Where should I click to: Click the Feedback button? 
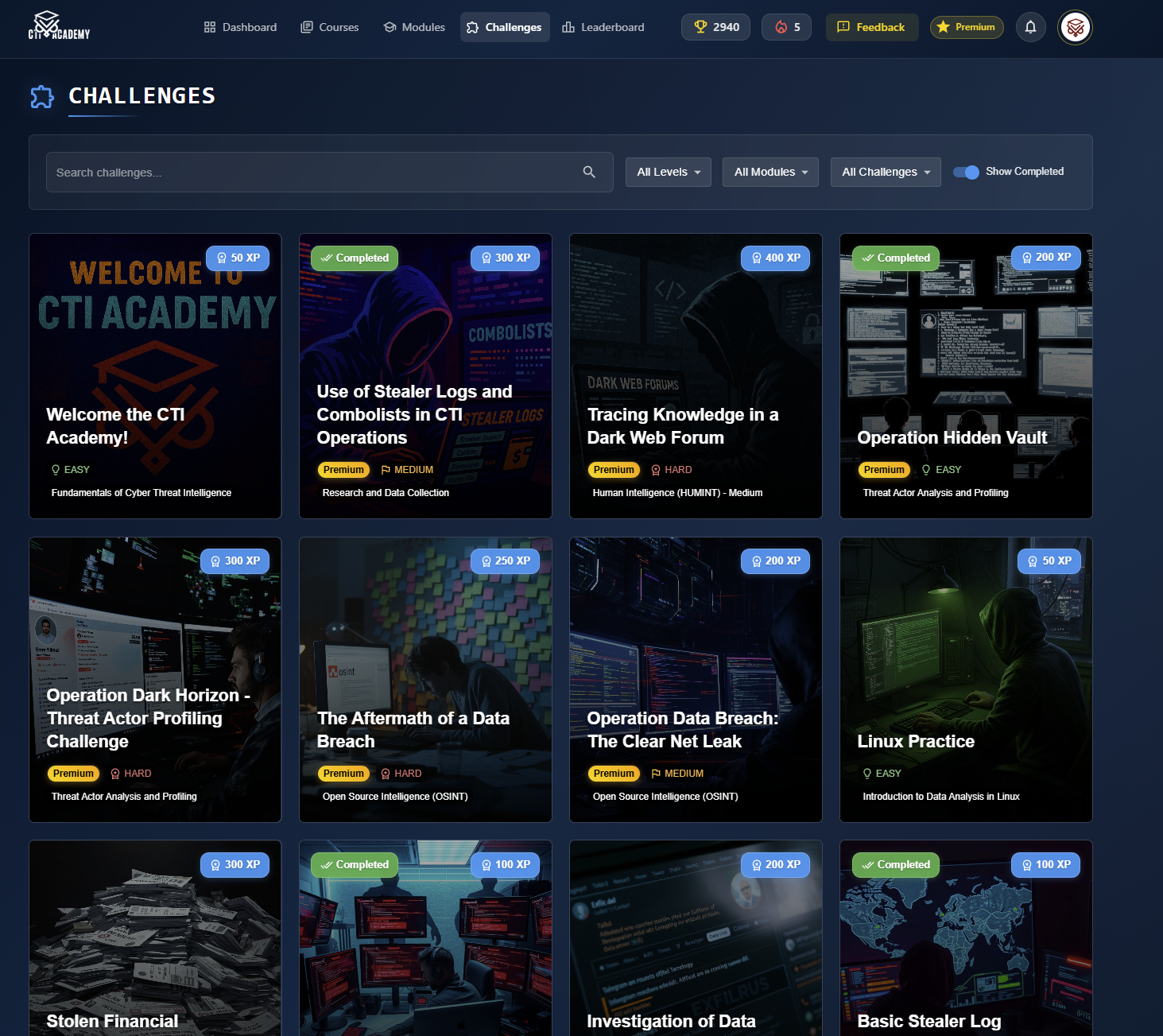click(x=872, y=27)
